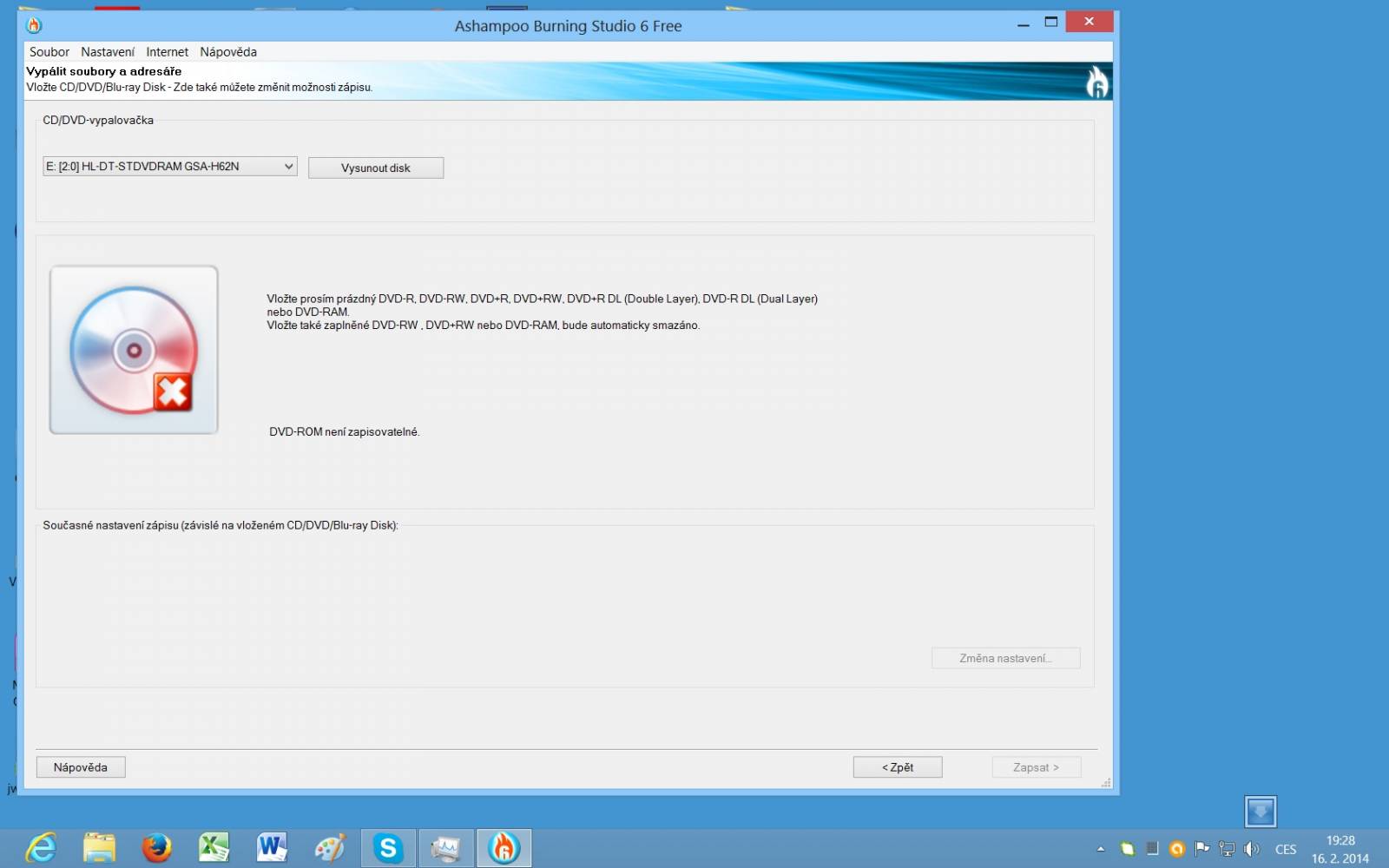Click the Ashampoo Burning Studio taskbar icon
The height and width of the screenshot is (868, 1389).
[504, 847]
